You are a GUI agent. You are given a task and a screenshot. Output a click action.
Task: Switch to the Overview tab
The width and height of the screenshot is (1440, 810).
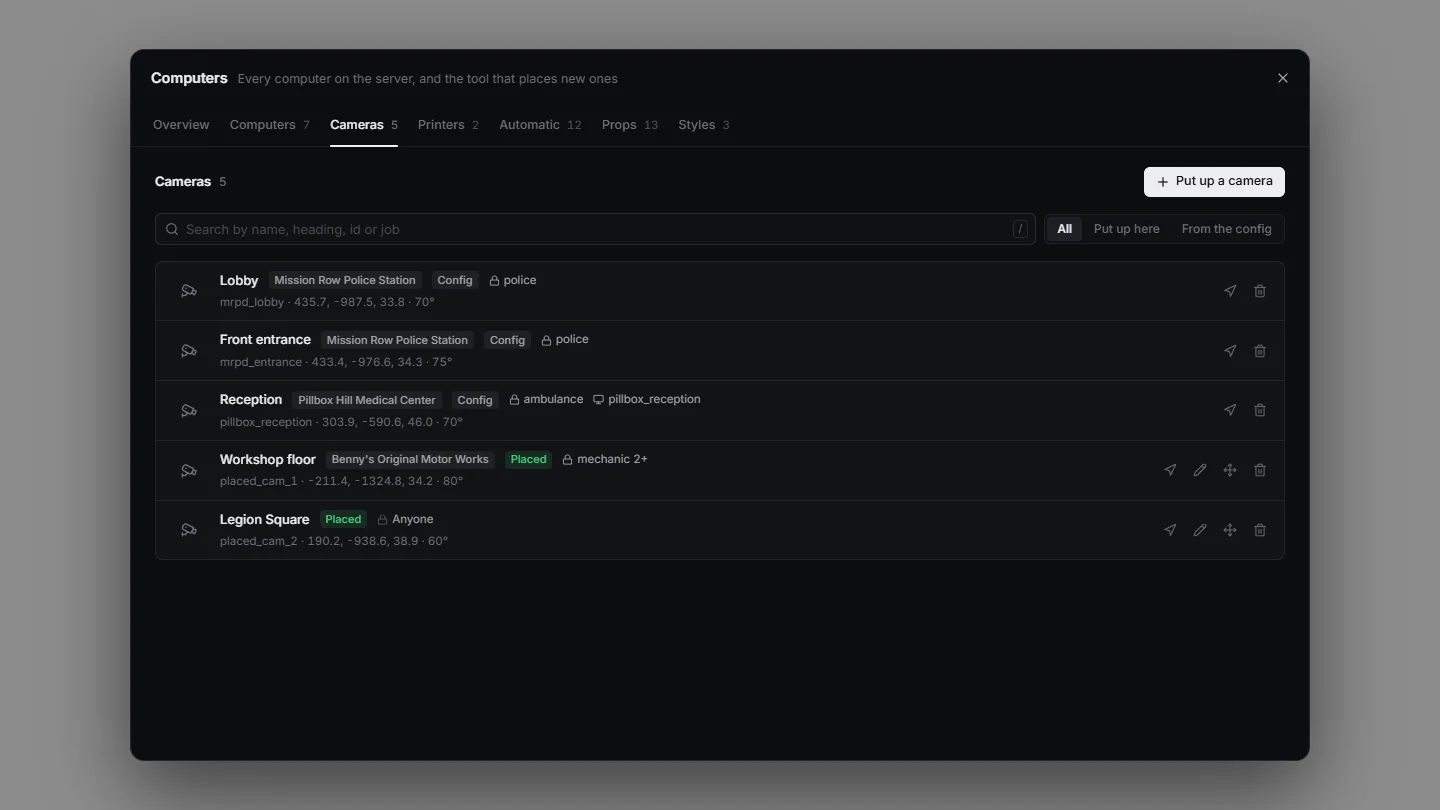181,125
